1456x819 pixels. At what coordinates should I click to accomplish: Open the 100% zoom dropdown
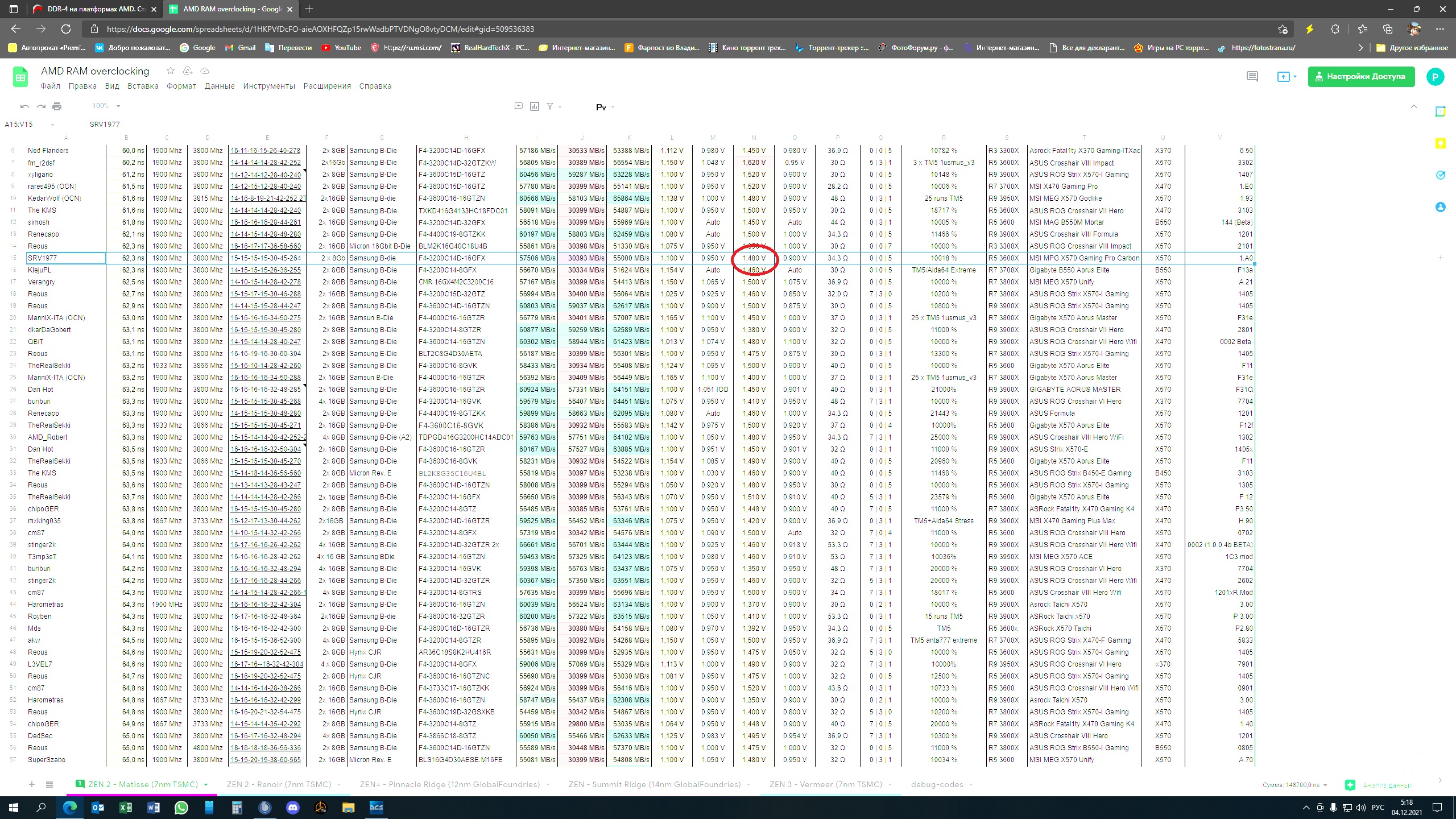coord(106,106)
